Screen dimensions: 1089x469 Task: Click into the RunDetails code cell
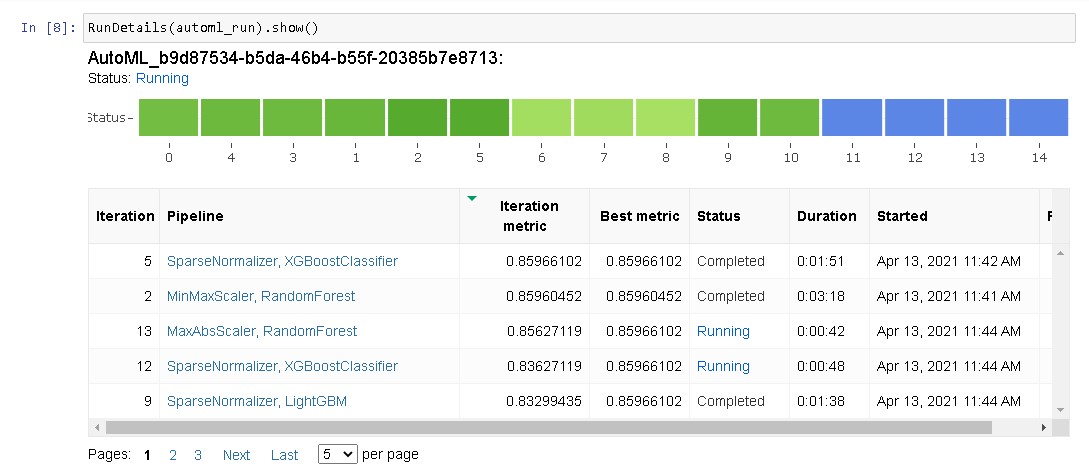pyautogui.click(x=579, y=28)
